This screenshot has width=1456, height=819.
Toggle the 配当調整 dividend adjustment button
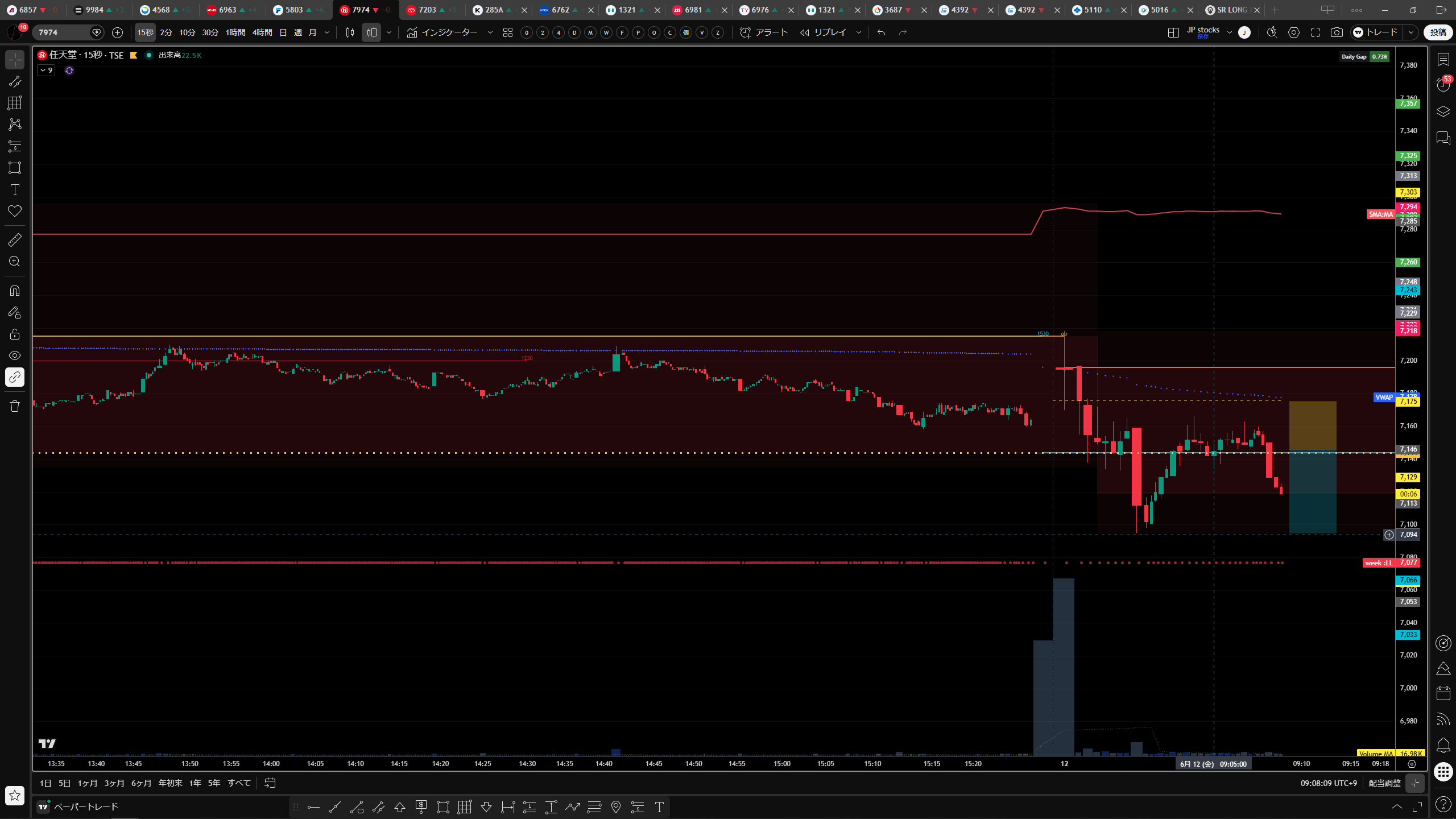pyautogui.click(x=1384, y=783)
